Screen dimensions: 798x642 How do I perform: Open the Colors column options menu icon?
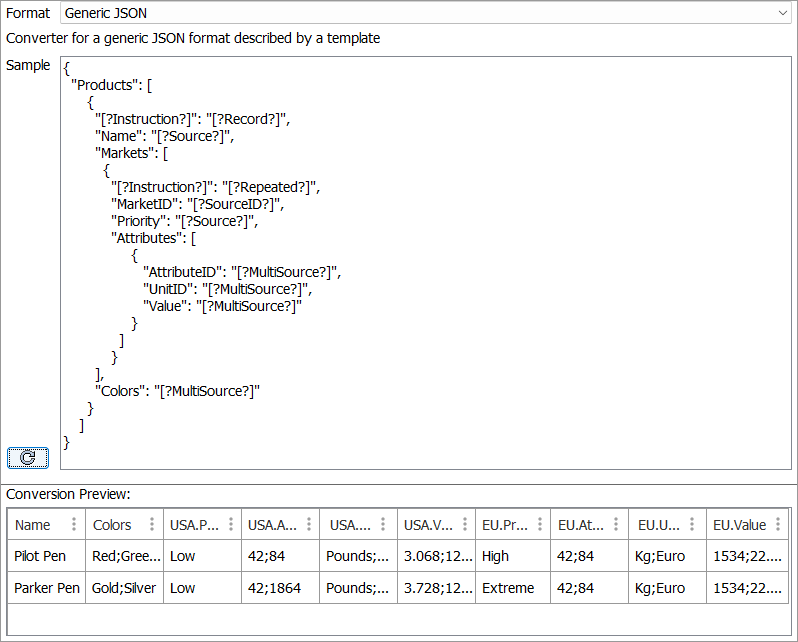point(151,525)
